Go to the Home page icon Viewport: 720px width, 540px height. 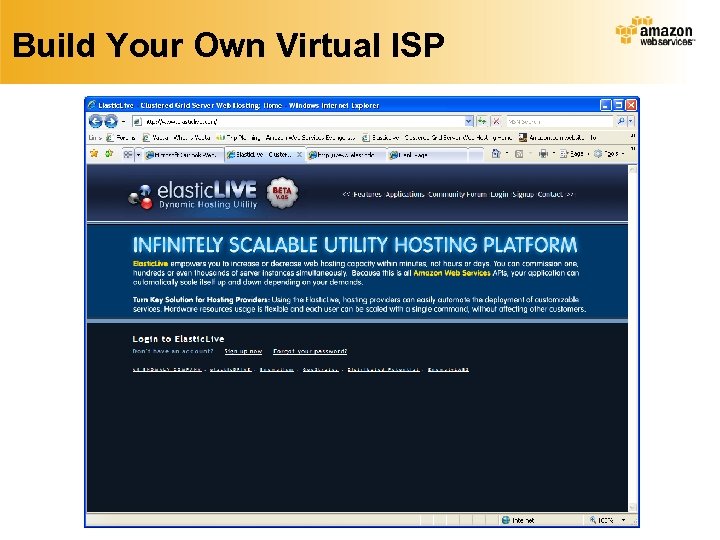coord(495,154)
